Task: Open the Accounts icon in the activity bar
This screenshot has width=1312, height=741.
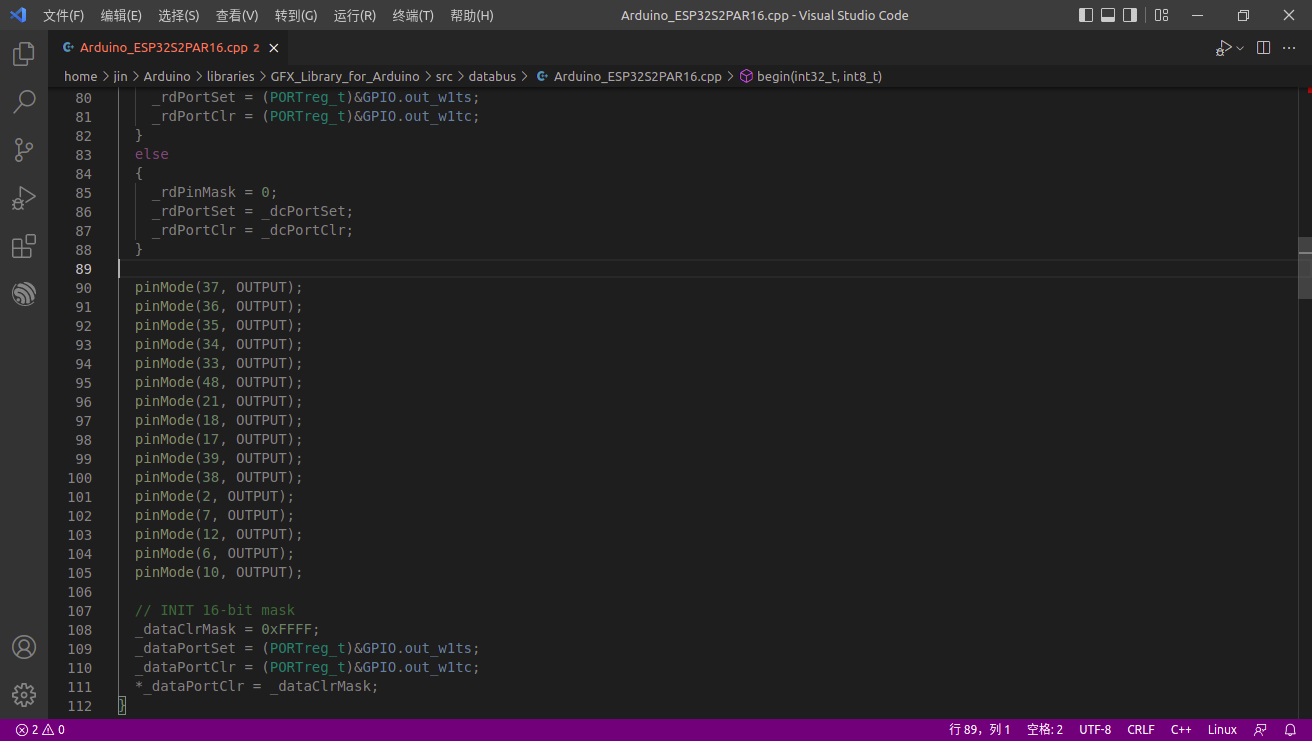Action: pyautogui.click(x=24, y=647)
